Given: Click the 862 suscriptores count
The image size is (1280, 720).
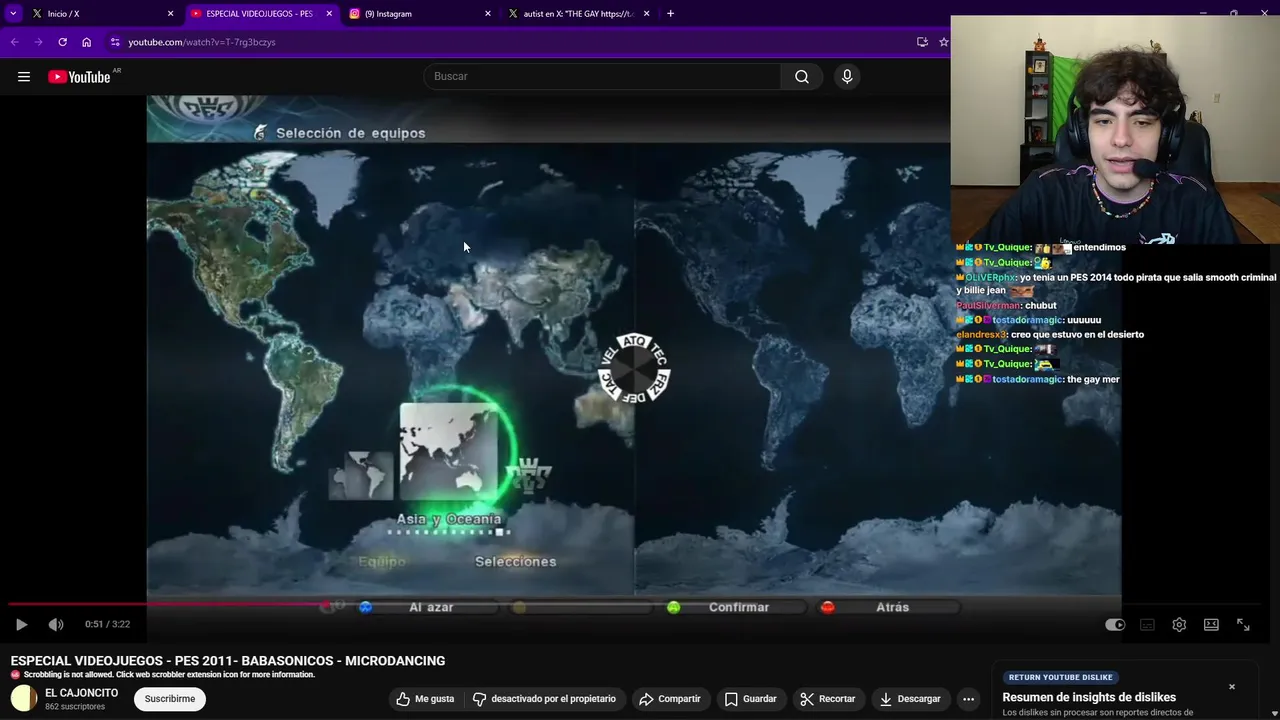Looking at the screenshot, I should click(x=75, y=706).
